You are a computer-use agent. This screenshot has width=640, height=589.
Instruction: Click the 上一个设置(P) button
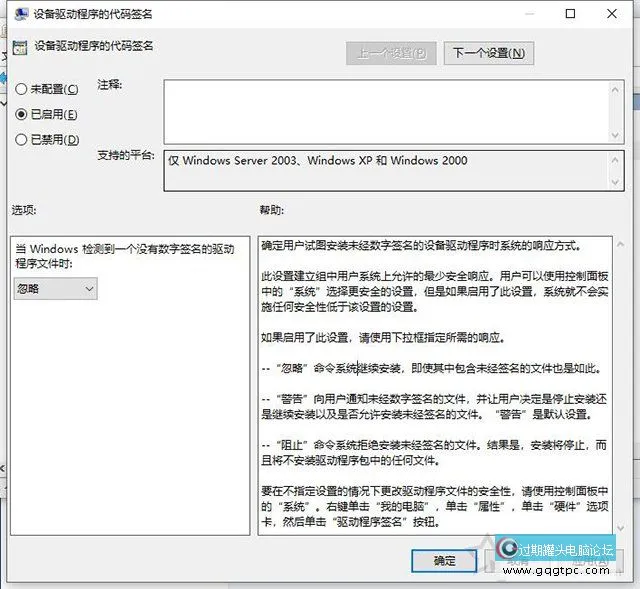point(391,53)
